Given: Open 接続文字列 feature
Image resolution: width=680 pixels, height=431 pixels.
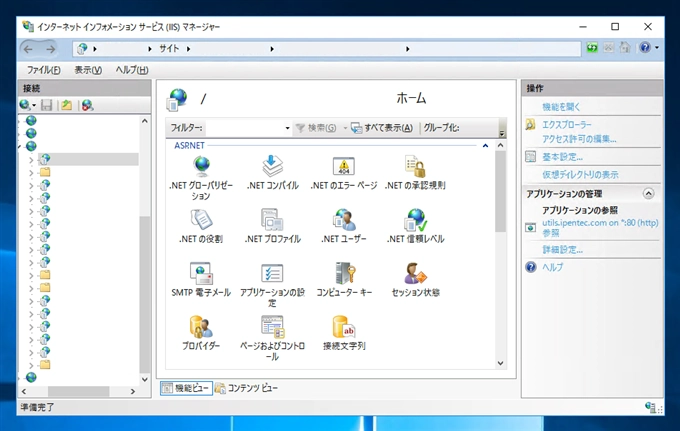Looking at the screenshot, I should coord(344,333).
